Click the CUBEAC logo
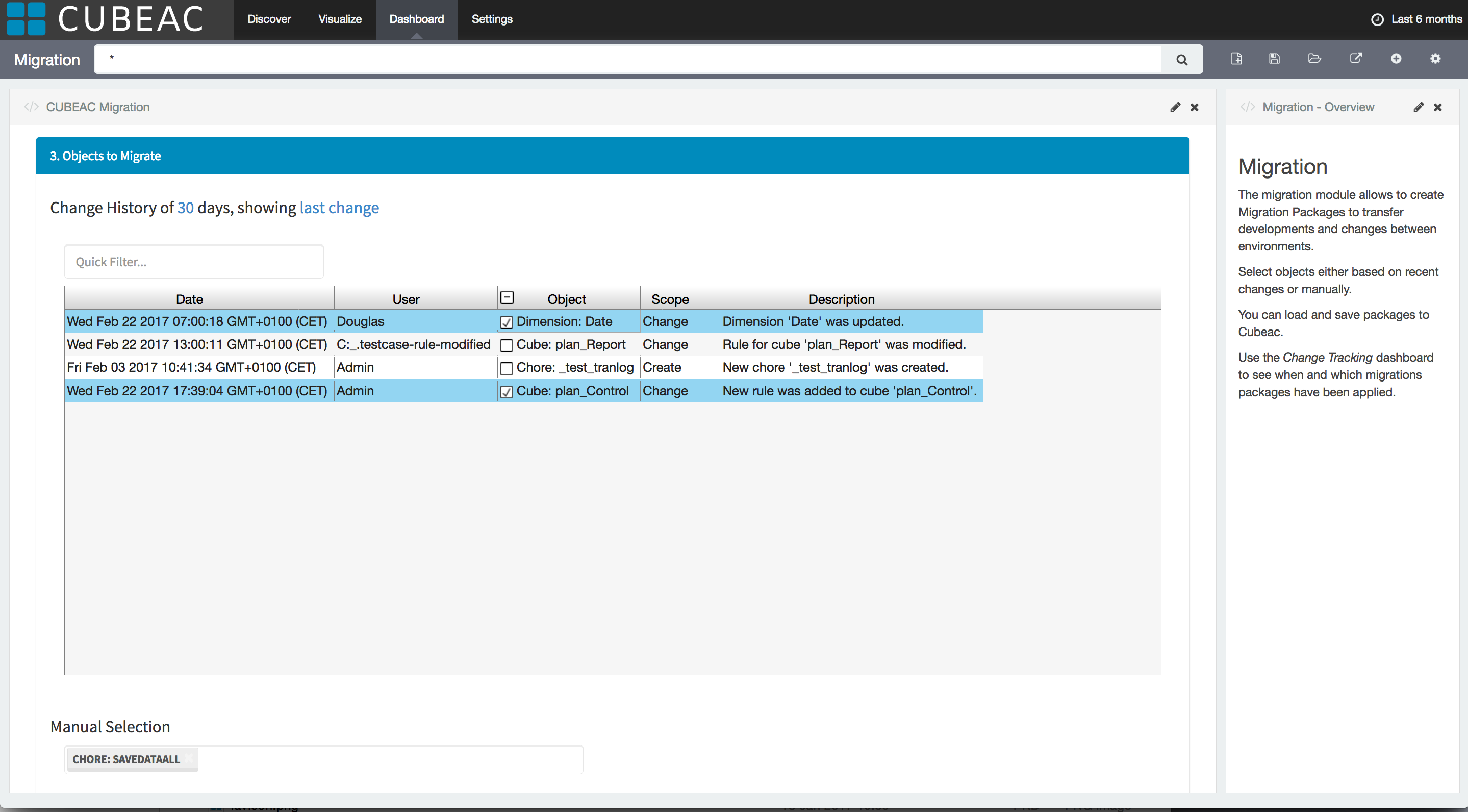Screen dimensions: 1468x812 tap(106, 19)
